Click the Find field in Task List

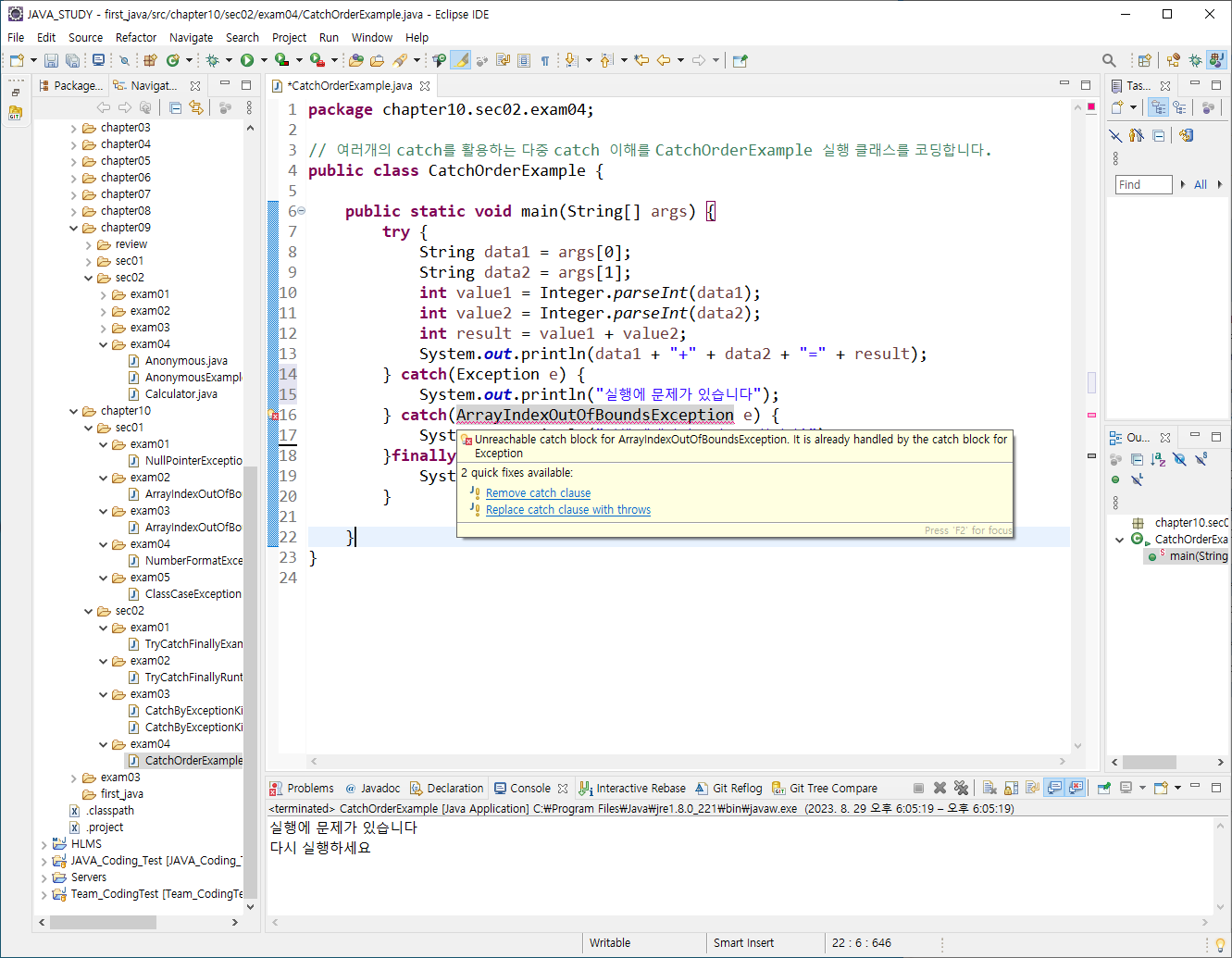[1143, 184]
